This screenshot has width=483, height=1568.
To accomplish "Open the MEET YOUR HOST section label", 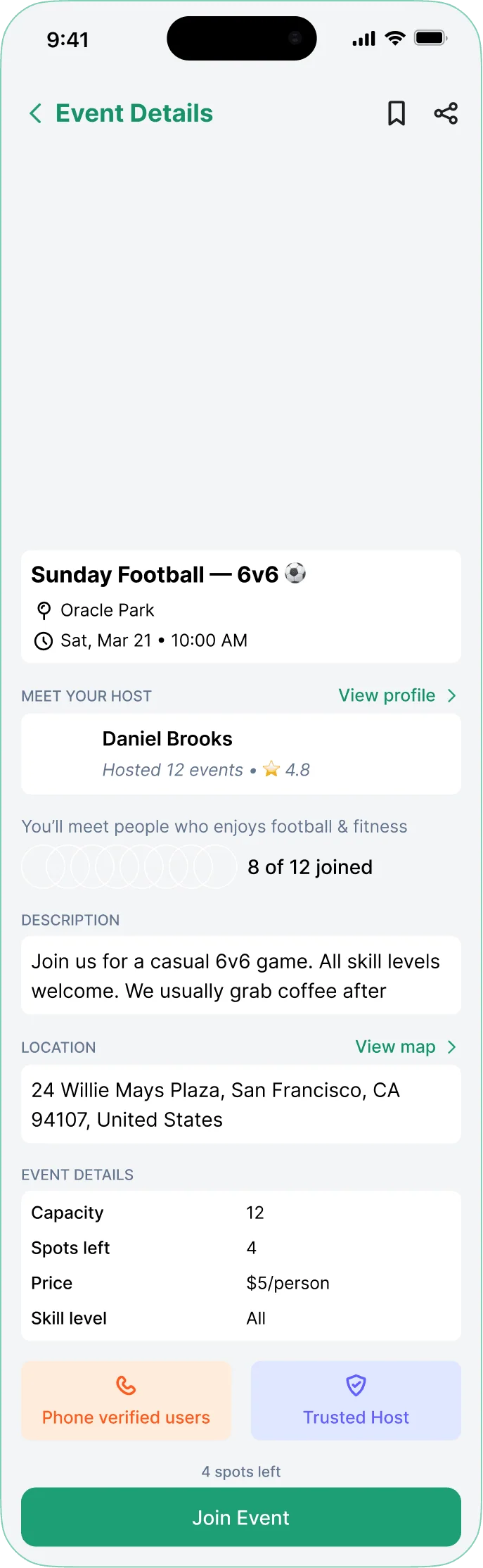I will (86, 695).
